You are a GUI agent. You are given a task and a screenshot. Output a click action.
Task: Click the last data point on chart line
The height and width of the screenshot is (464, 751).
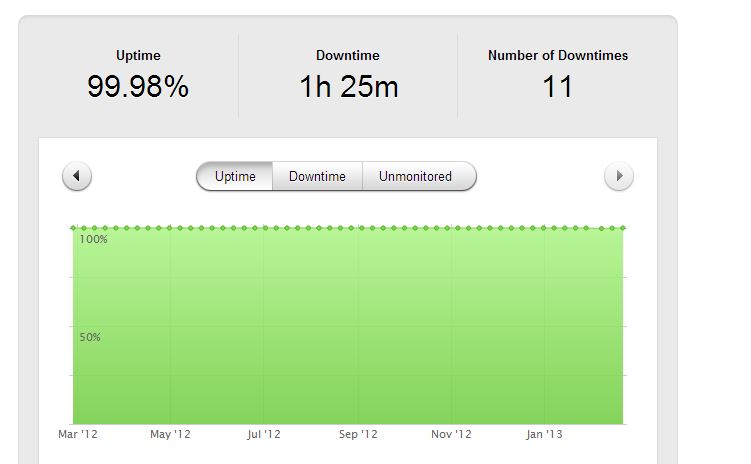click(x=623, y=228)
